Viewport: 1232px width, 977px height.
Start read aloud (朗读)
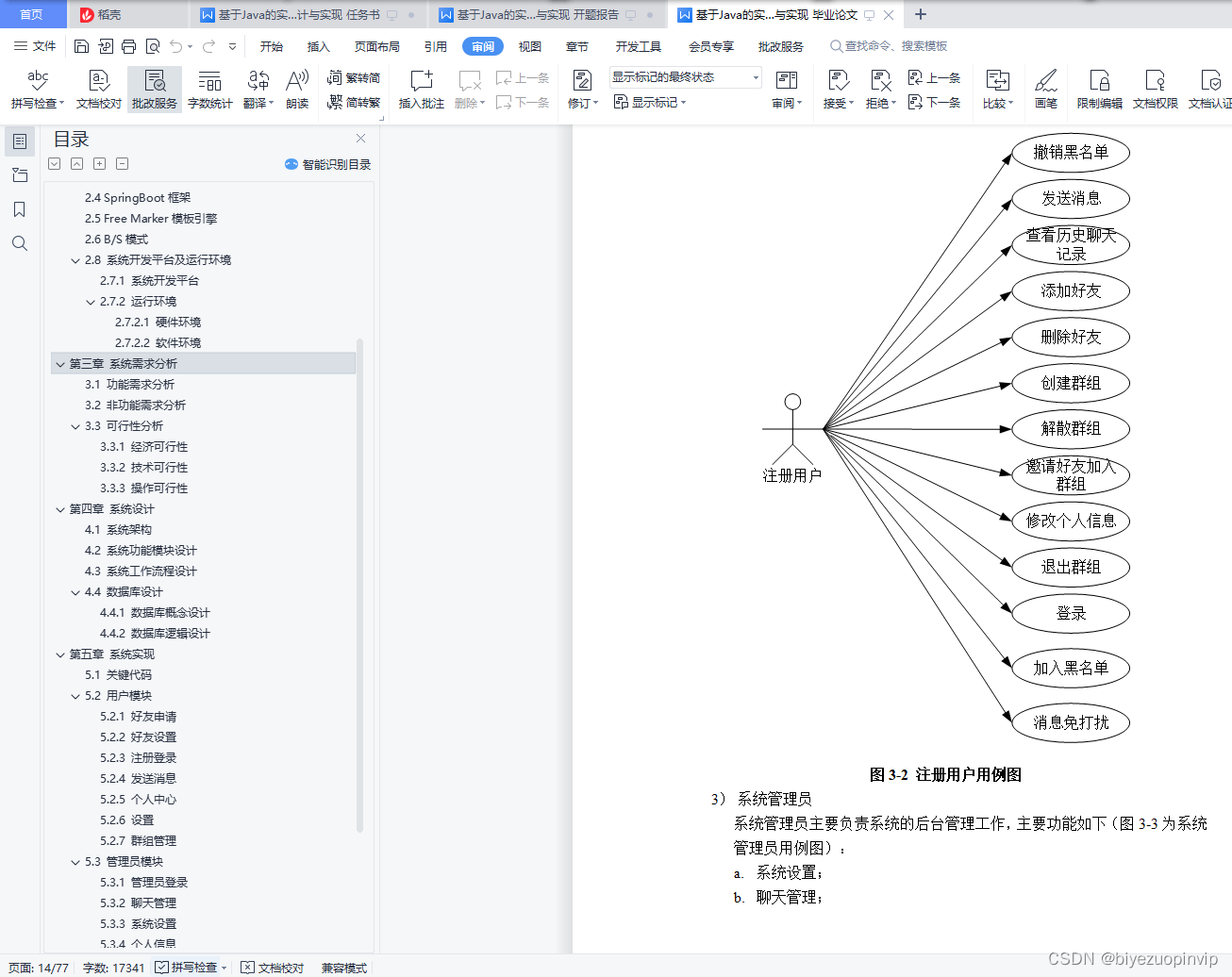click(x=297, y=90)
